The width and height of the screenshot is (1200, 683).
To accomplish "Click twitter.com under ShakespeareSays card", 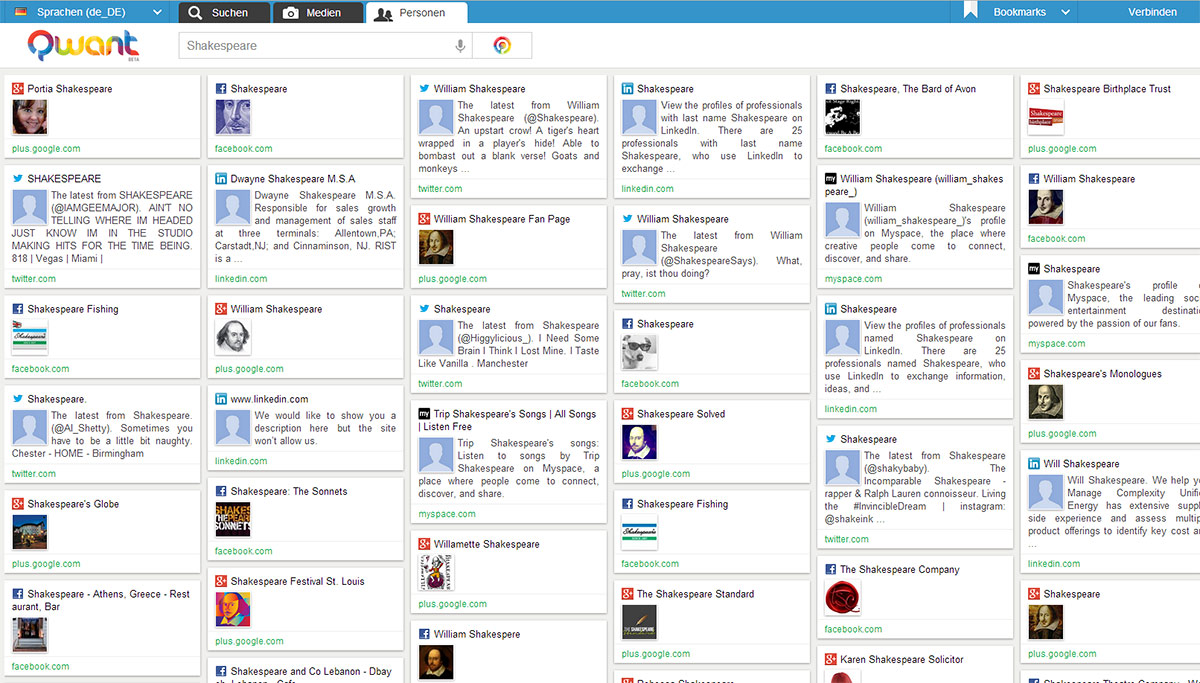I will tap(643, 294).
